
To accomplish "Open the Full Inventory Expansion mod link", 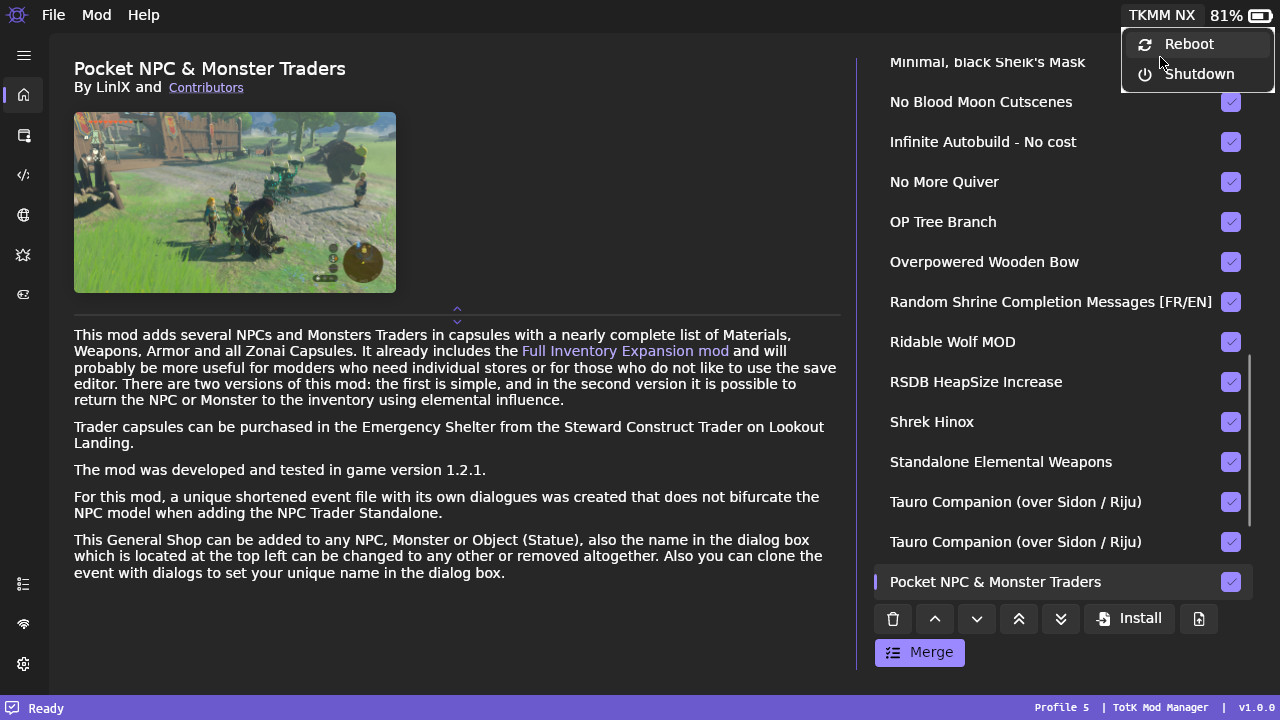I will pos(625,351).
